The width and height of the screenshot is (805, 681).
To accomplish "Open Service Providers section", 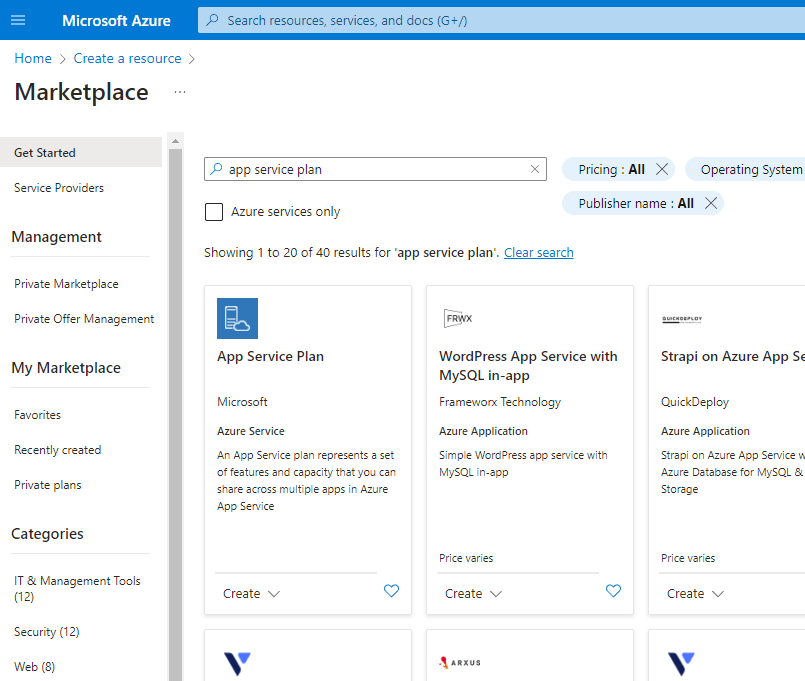I will click(x=59, y=188).
